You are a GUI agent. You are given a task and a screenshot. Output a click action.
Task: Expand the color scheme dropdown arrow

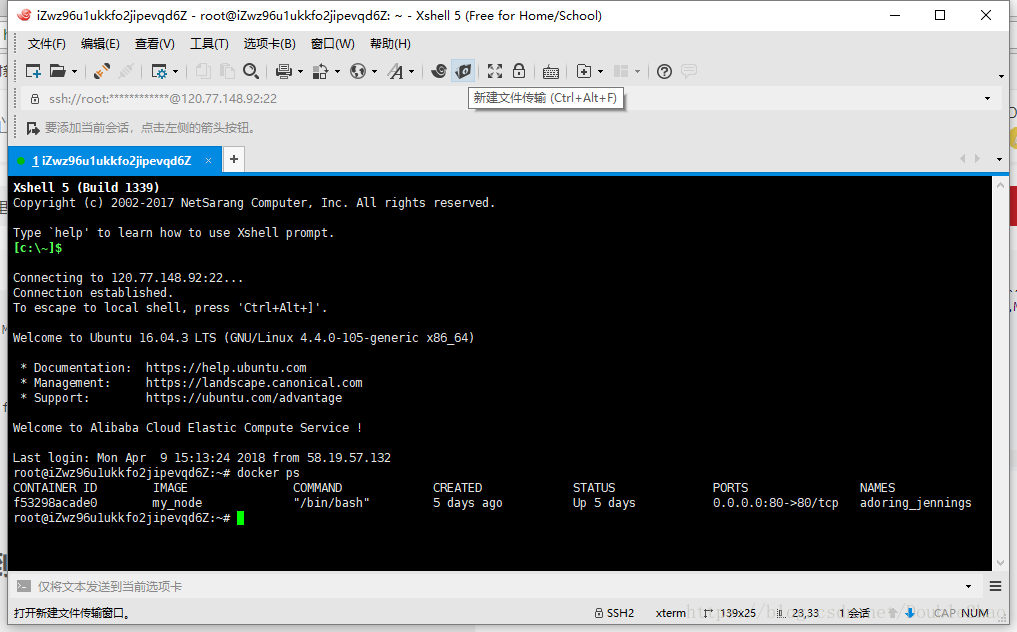coord(337,71)
